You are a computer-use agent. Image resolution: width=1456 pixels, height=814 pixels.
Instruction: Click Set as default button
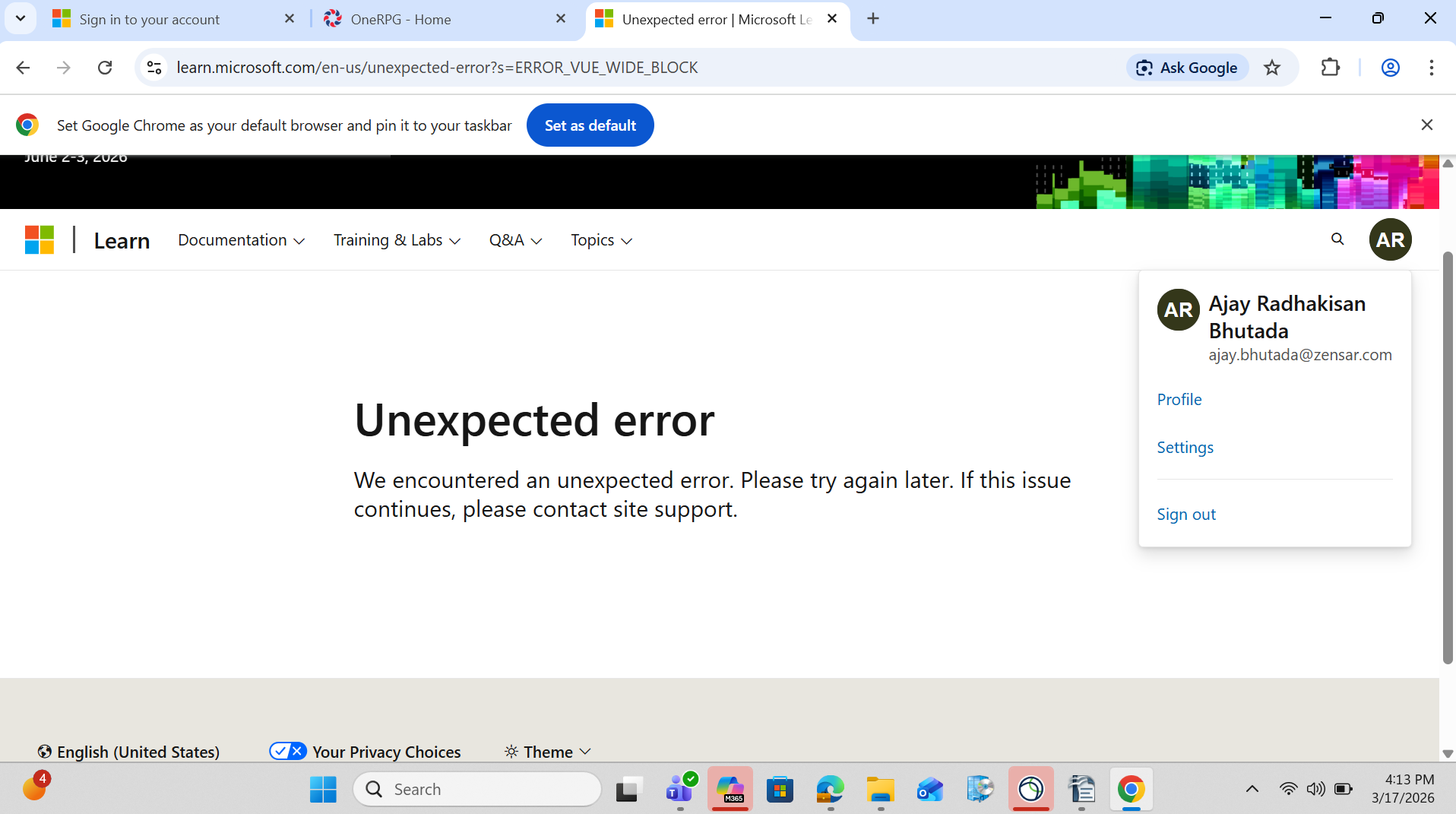[x=590, y=125]
